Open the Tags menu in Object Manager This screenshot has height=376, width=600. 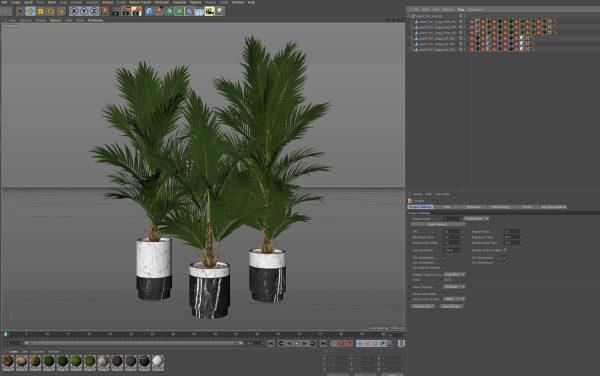[461, 10]
